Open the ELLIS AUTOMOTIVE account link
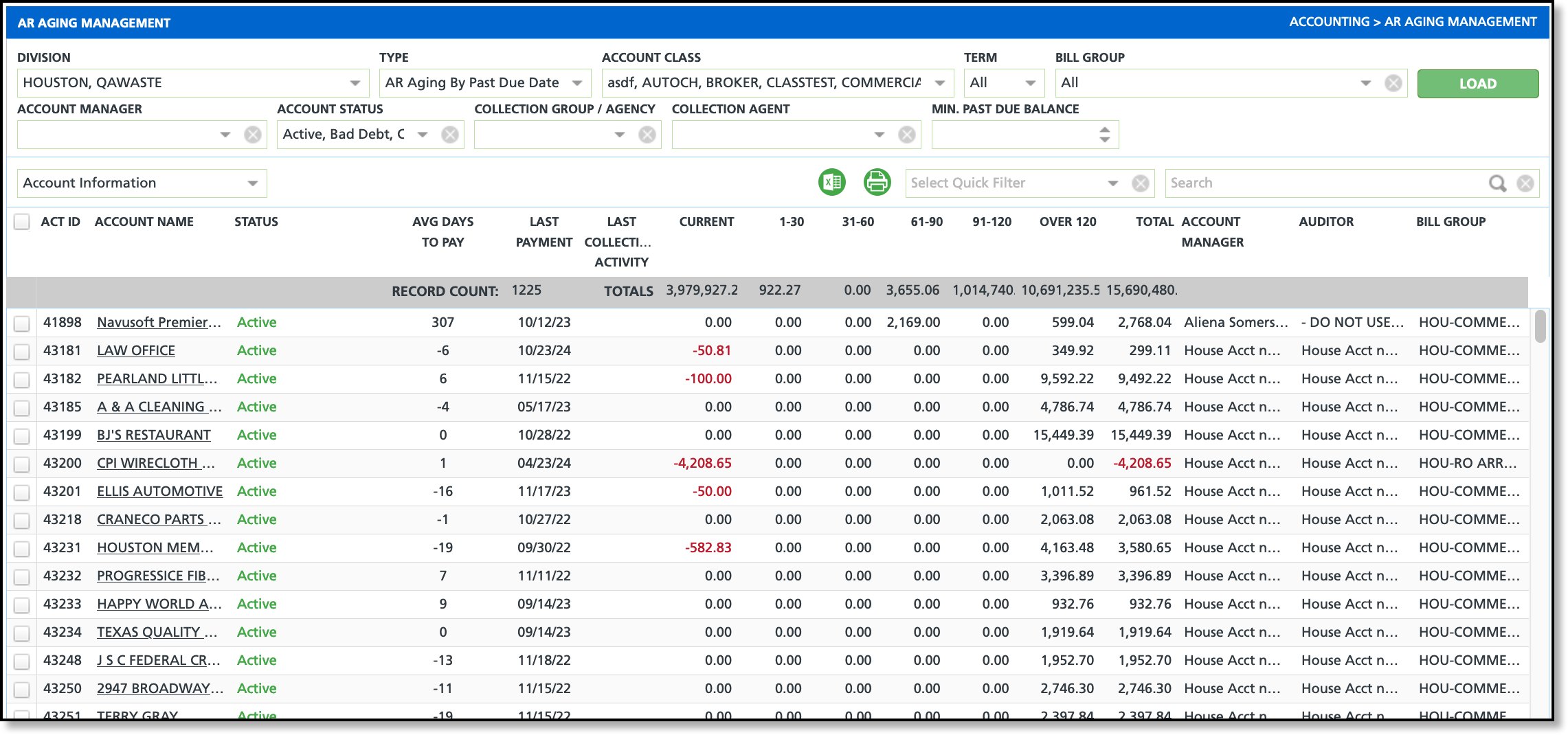Viewport: 1568px width, 735px height. click(159, 491)
